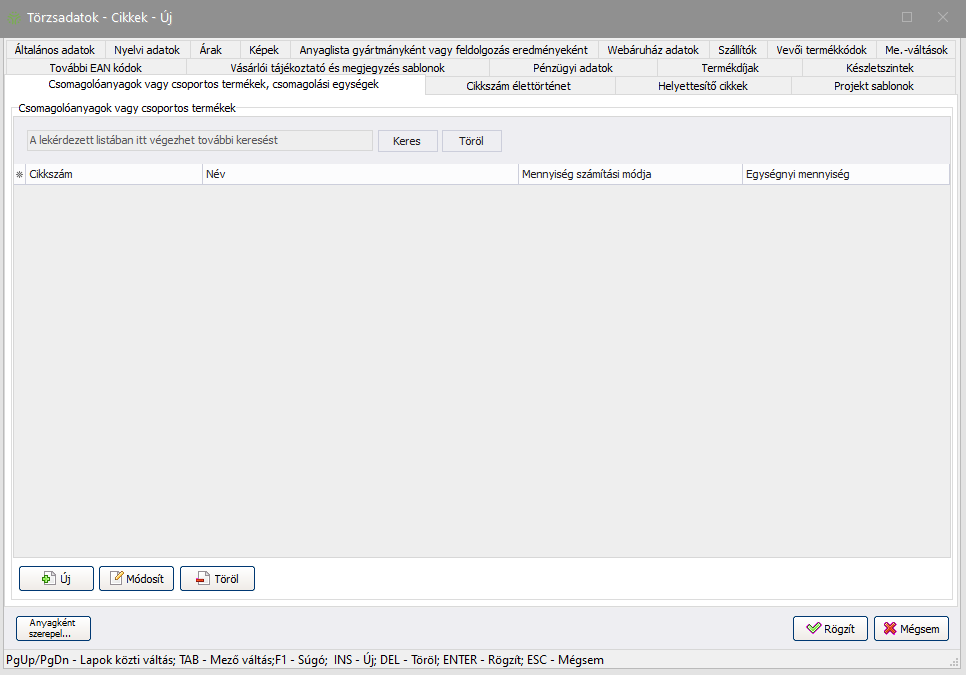This screenshot has height=675, width=966.
Task: Click the Módosít edit button
Action: [x=137, y=579]
